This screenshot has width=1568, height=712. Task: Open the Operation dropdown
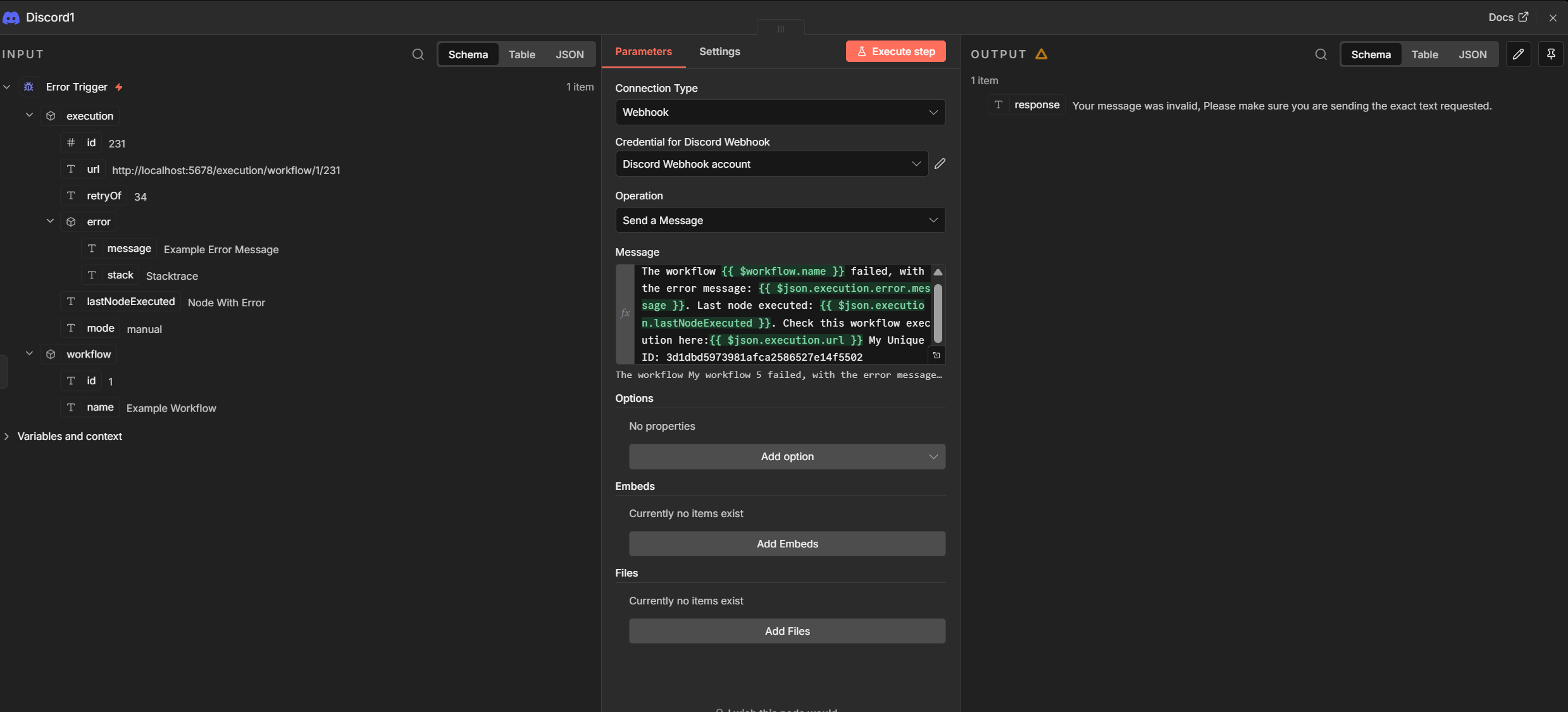pos(780,220)
